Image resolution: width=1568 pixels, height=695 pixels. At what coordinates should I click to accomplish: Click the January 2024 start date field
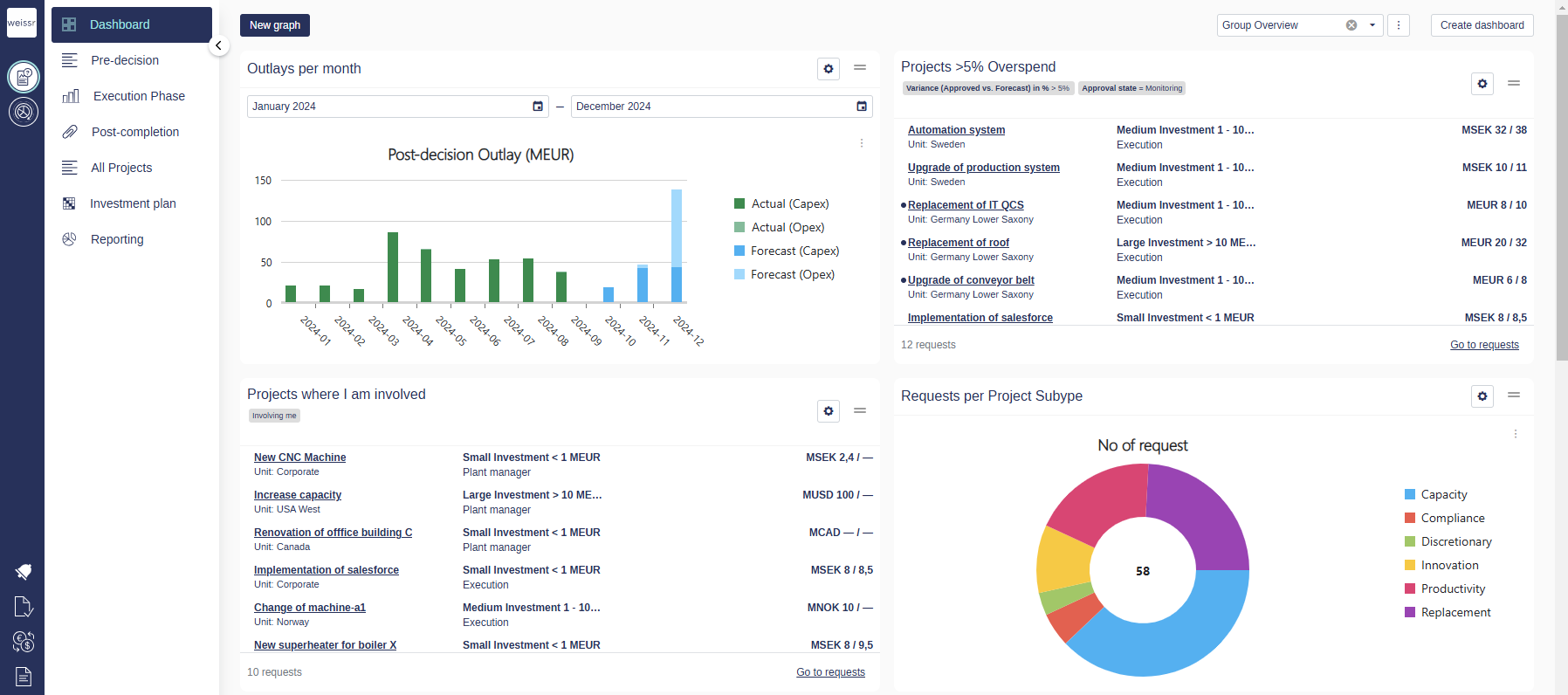(398, 107)
